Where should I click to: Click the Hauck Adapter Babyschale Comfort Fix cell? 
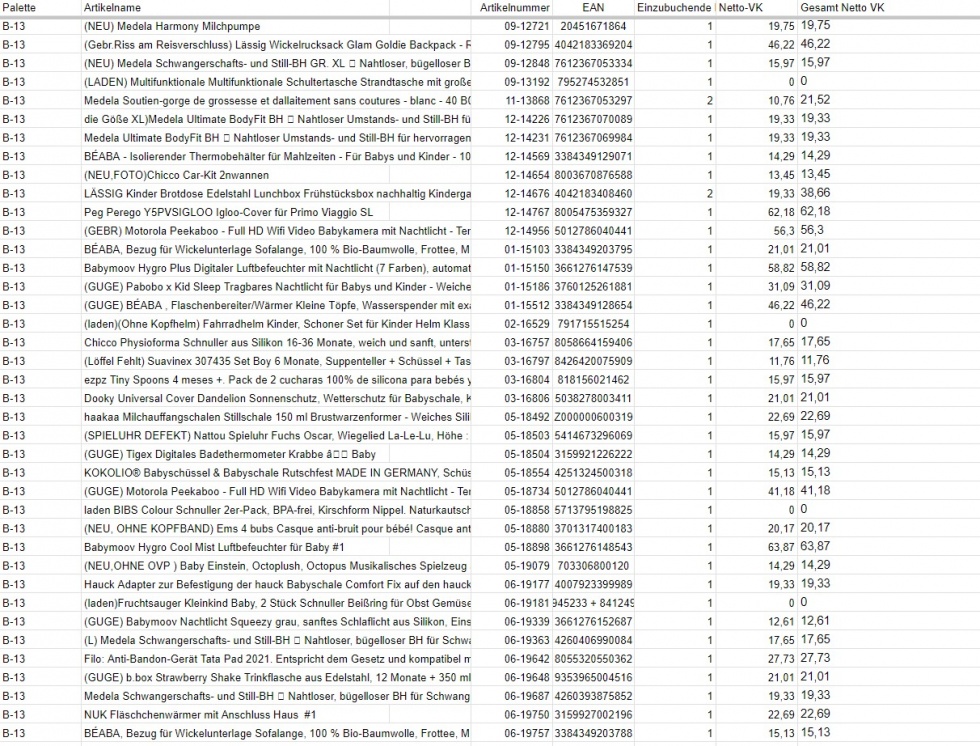coord(276,585)
